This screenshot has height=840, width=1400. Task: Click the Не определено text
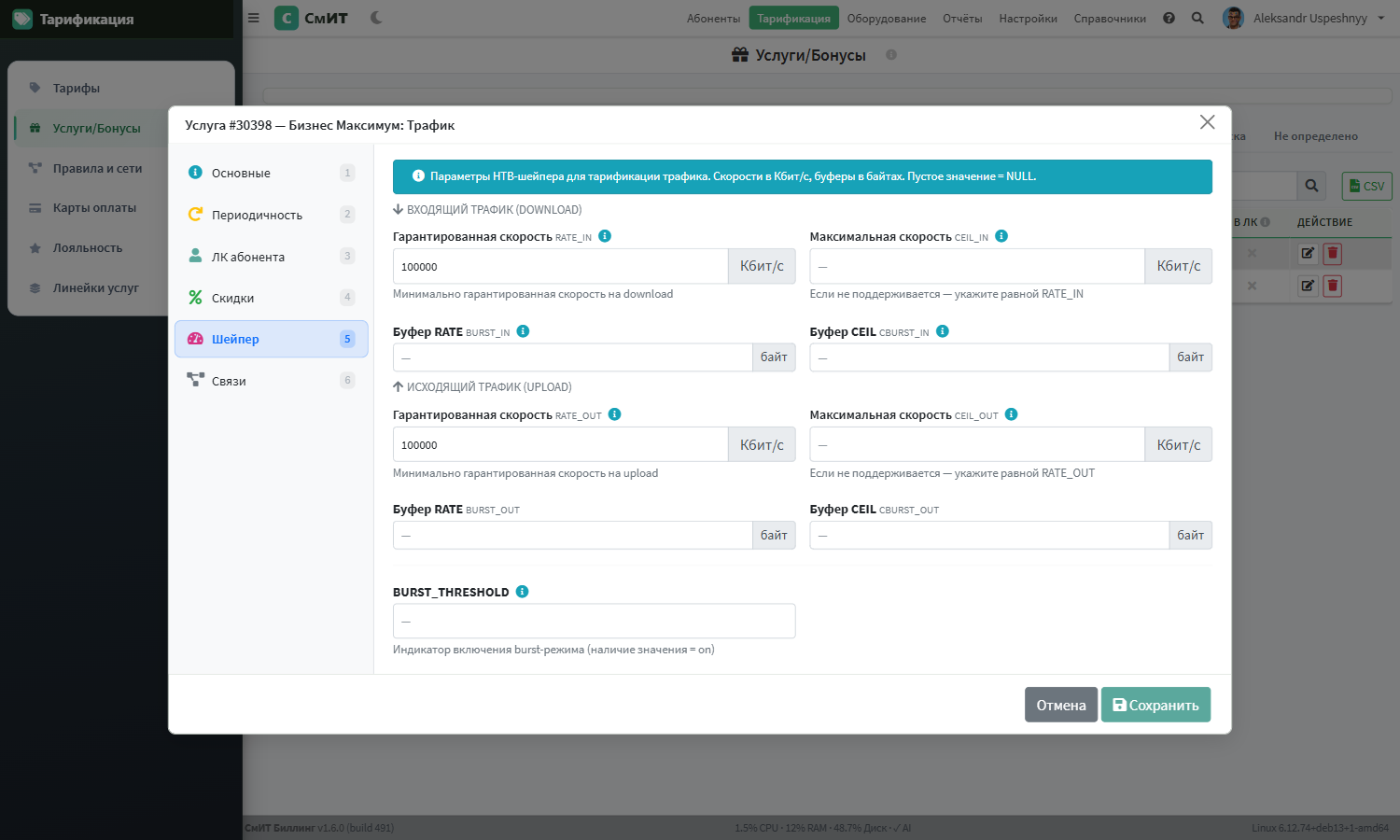pyautogui.click(x=1315, y=136)
